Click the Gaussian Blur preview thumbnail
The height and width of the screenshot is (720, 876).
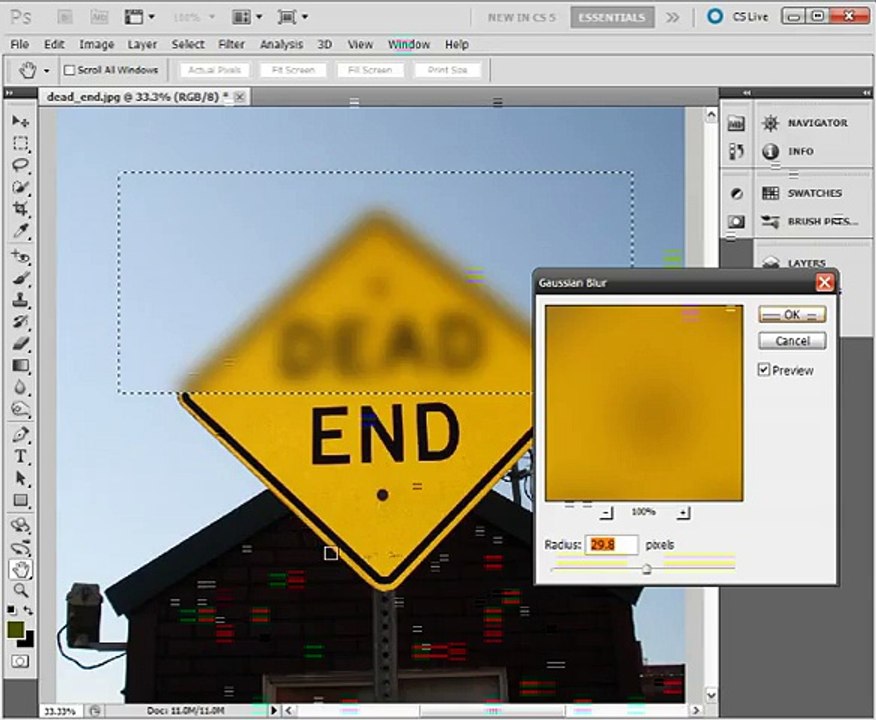pos(644,403)
